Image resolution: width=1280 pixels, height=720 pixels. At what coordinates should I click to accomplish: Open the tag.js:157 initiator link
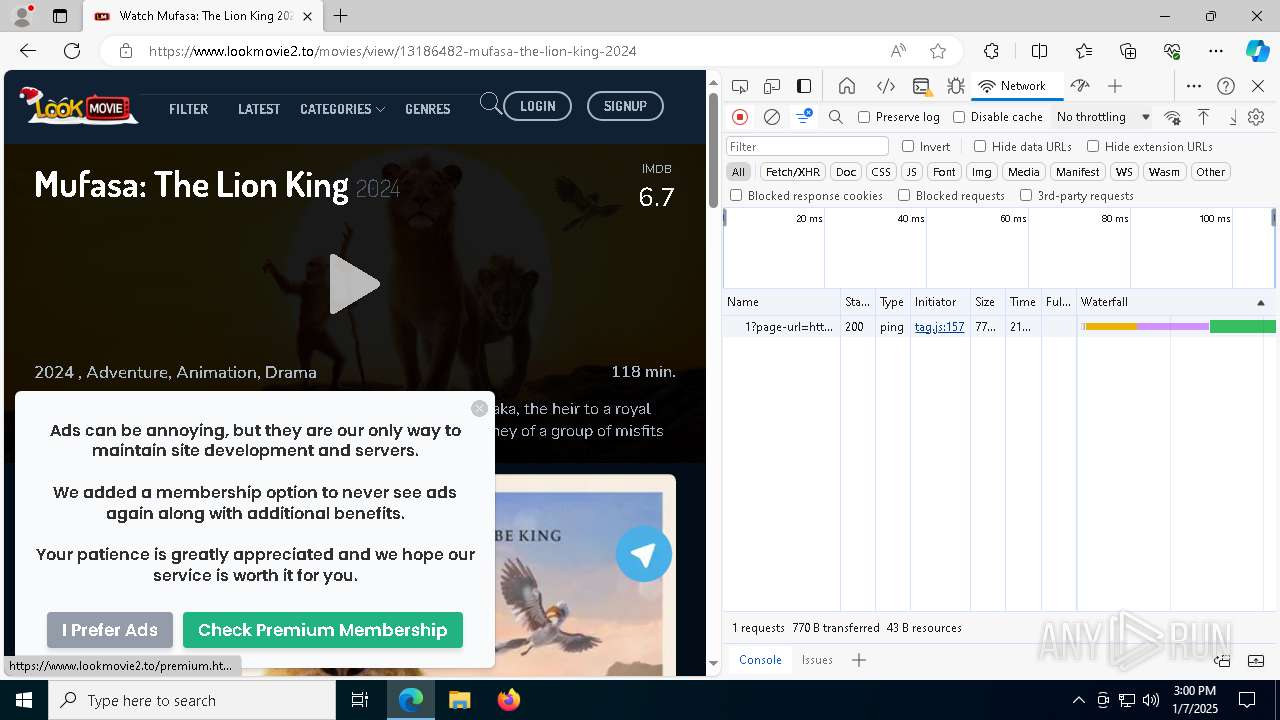[x=939, y=327]
